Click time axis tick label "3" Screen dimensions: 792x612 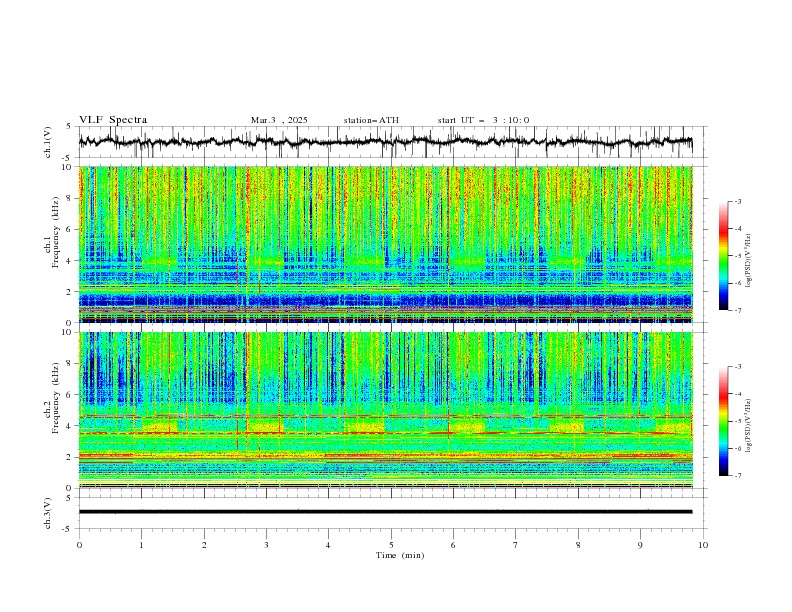(266, 545)
